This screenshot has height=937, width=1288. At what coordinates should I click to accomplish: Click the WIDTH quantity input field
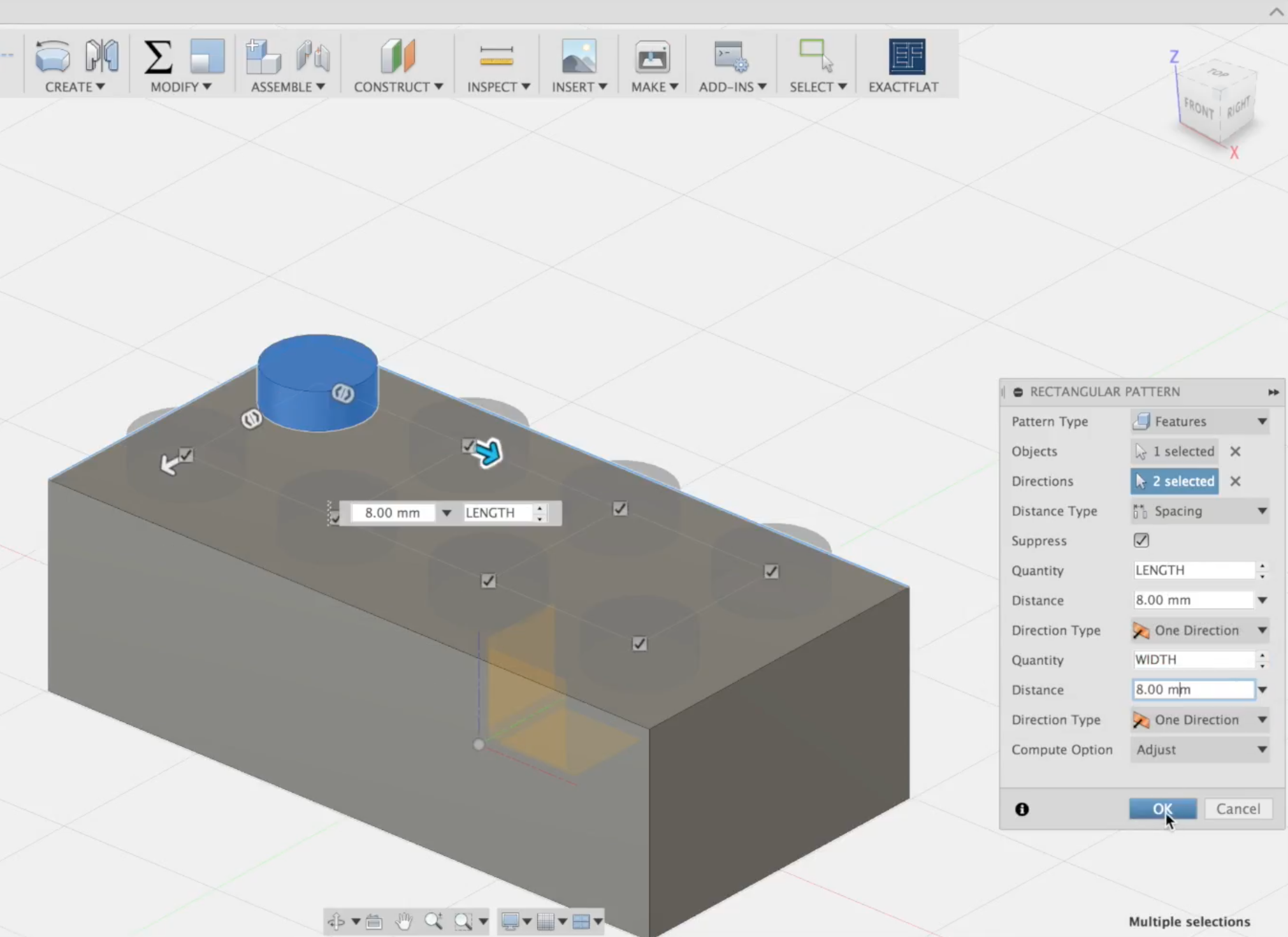(1192, 660)
